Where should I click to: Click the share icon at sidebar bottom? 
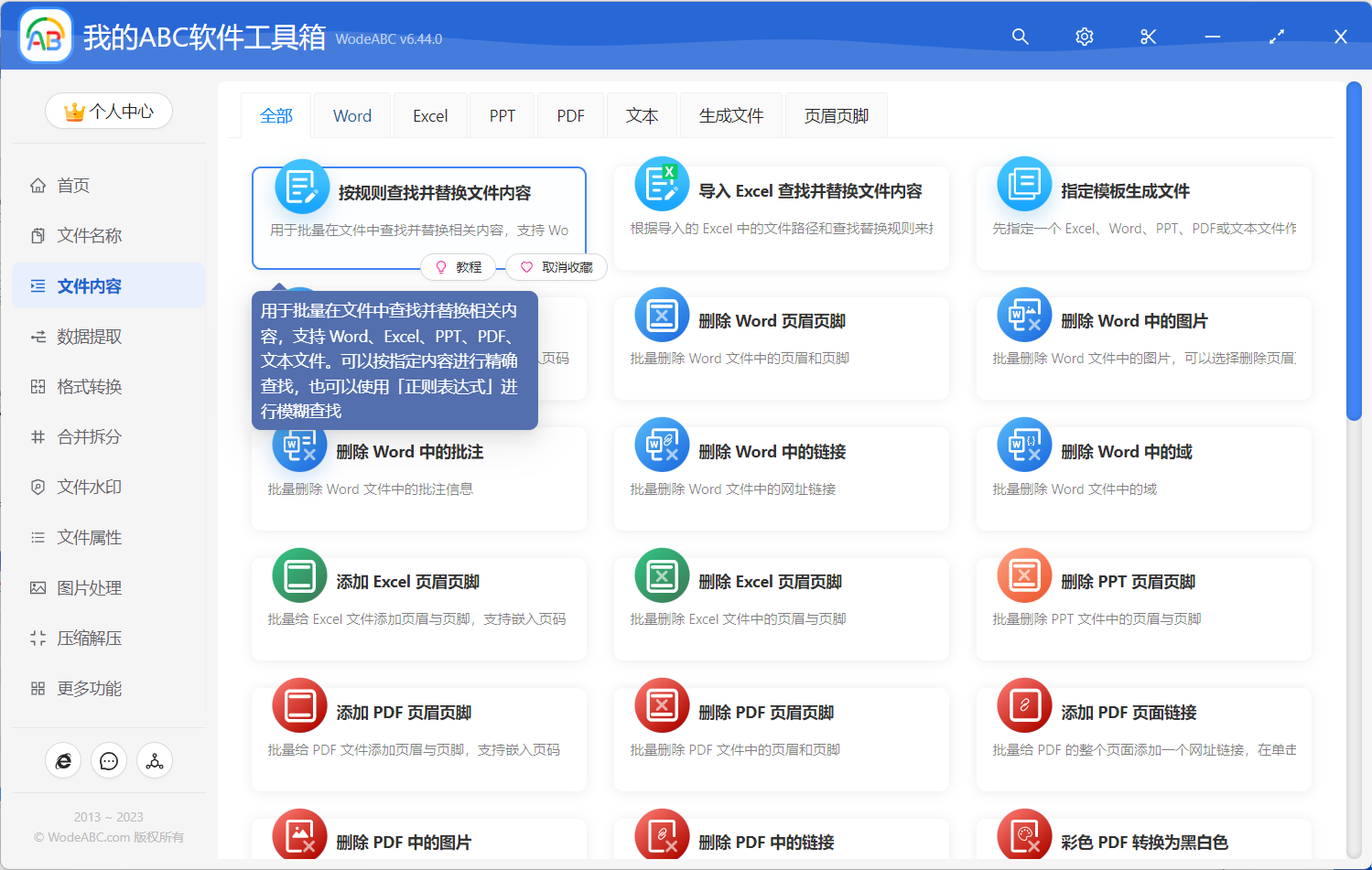click(x=155, y=760)
